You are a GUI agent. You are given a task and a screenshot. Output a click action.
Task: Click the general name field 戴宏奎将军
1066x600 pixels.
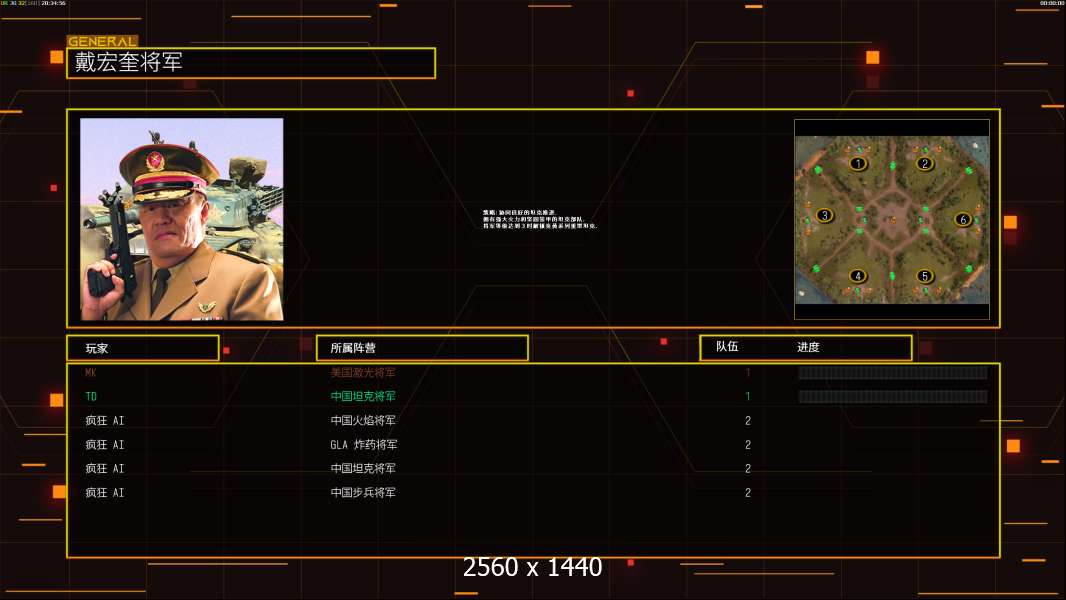pos(251,63)
